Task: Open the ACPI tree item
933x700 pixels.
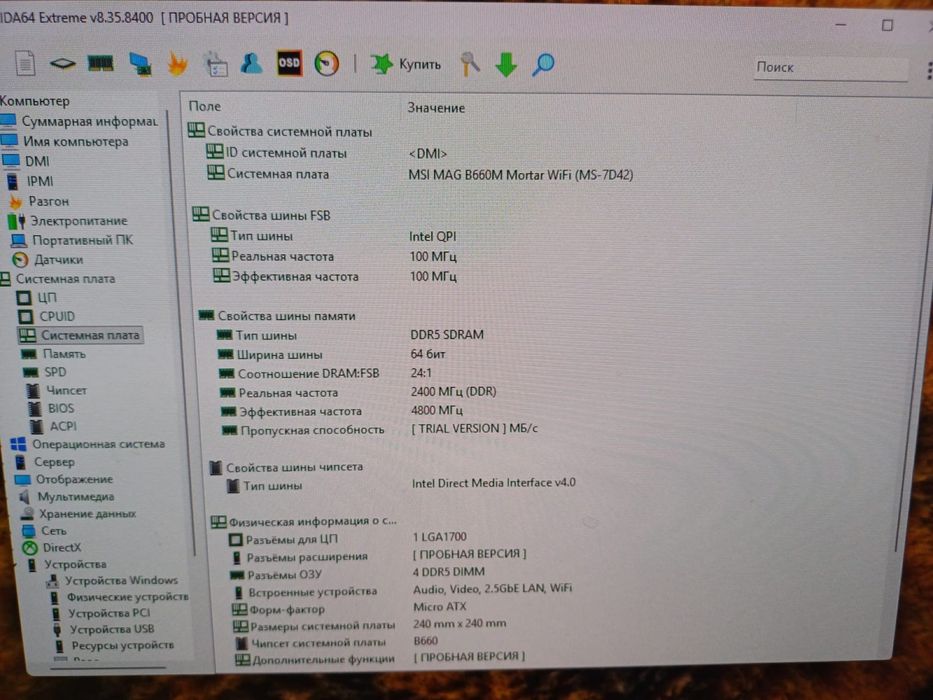Action: [x=54, y=426]
